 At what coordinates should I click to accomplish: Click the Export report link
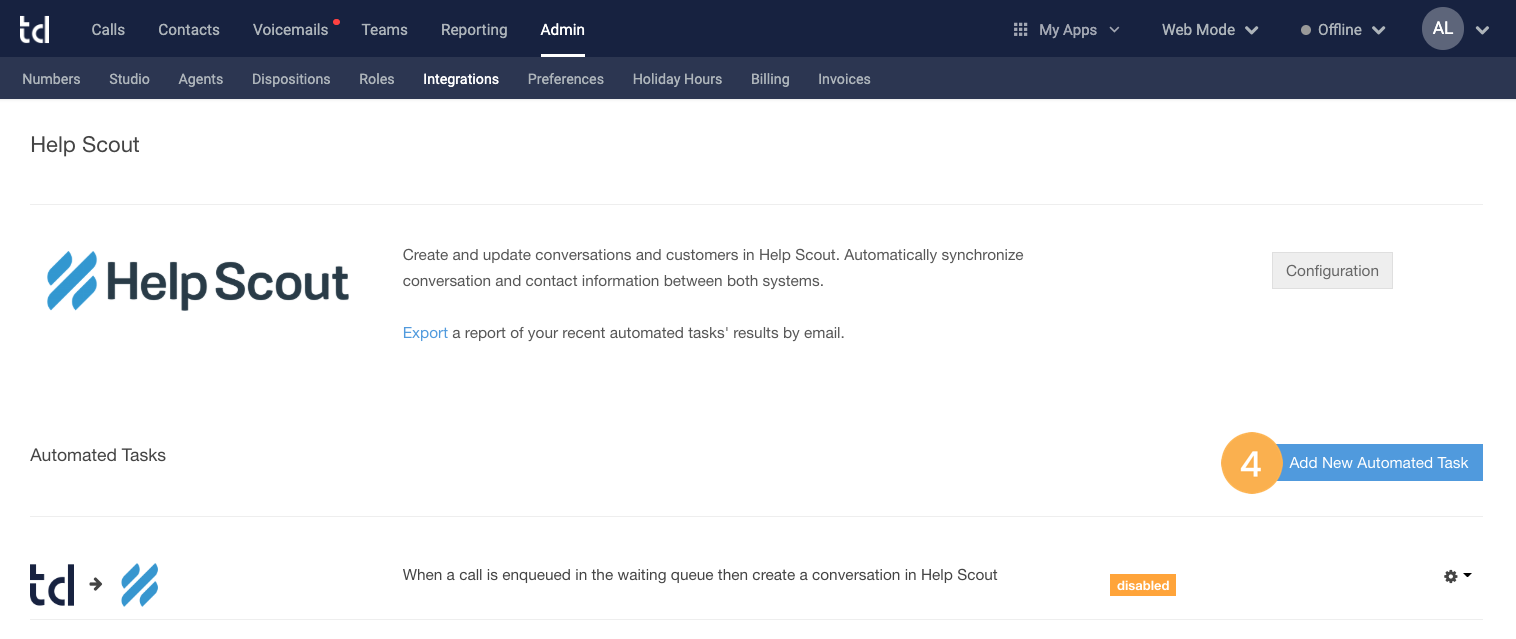point(425,333)
